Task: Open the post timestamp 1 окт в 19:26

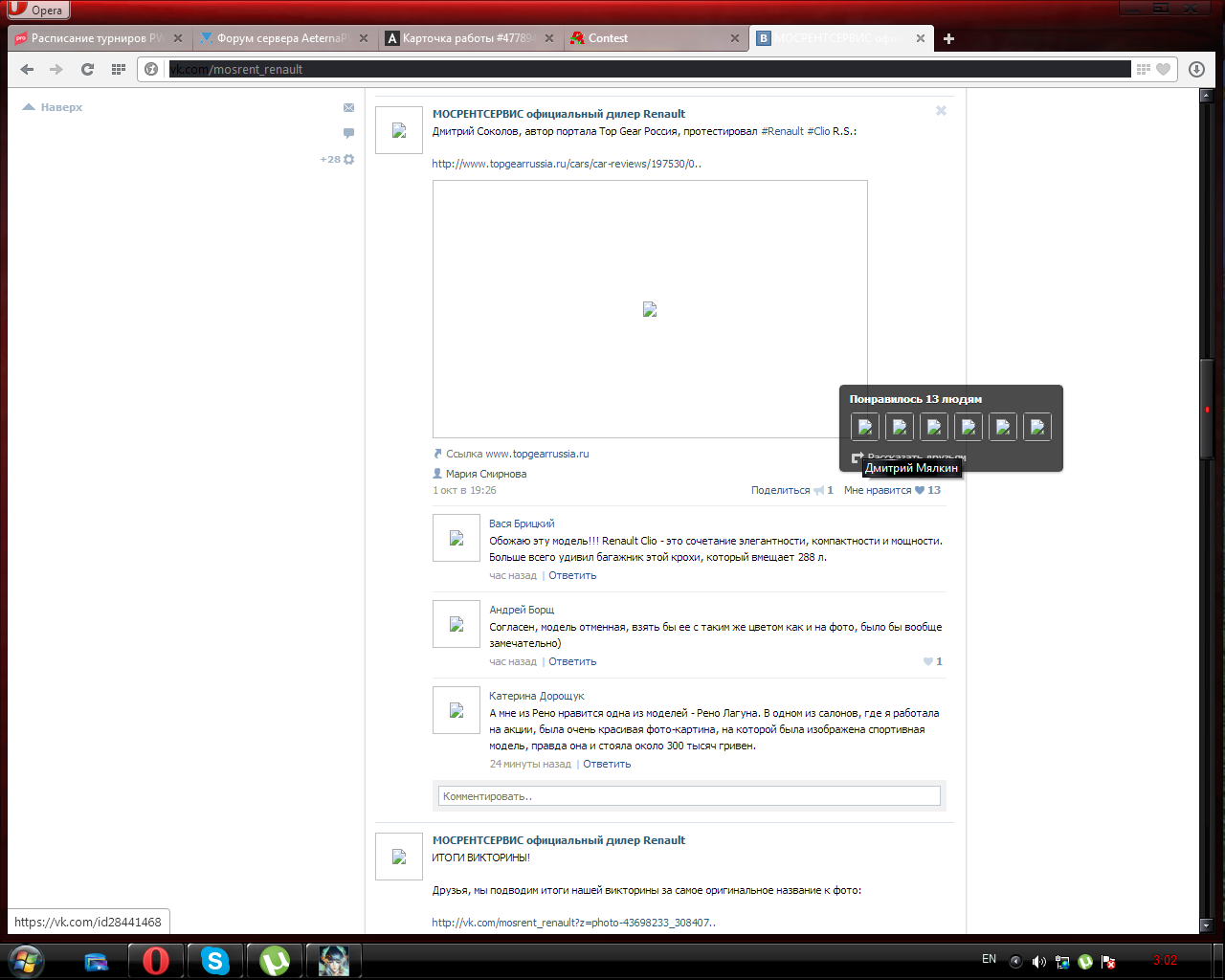Action: click(x=464, y=490)
